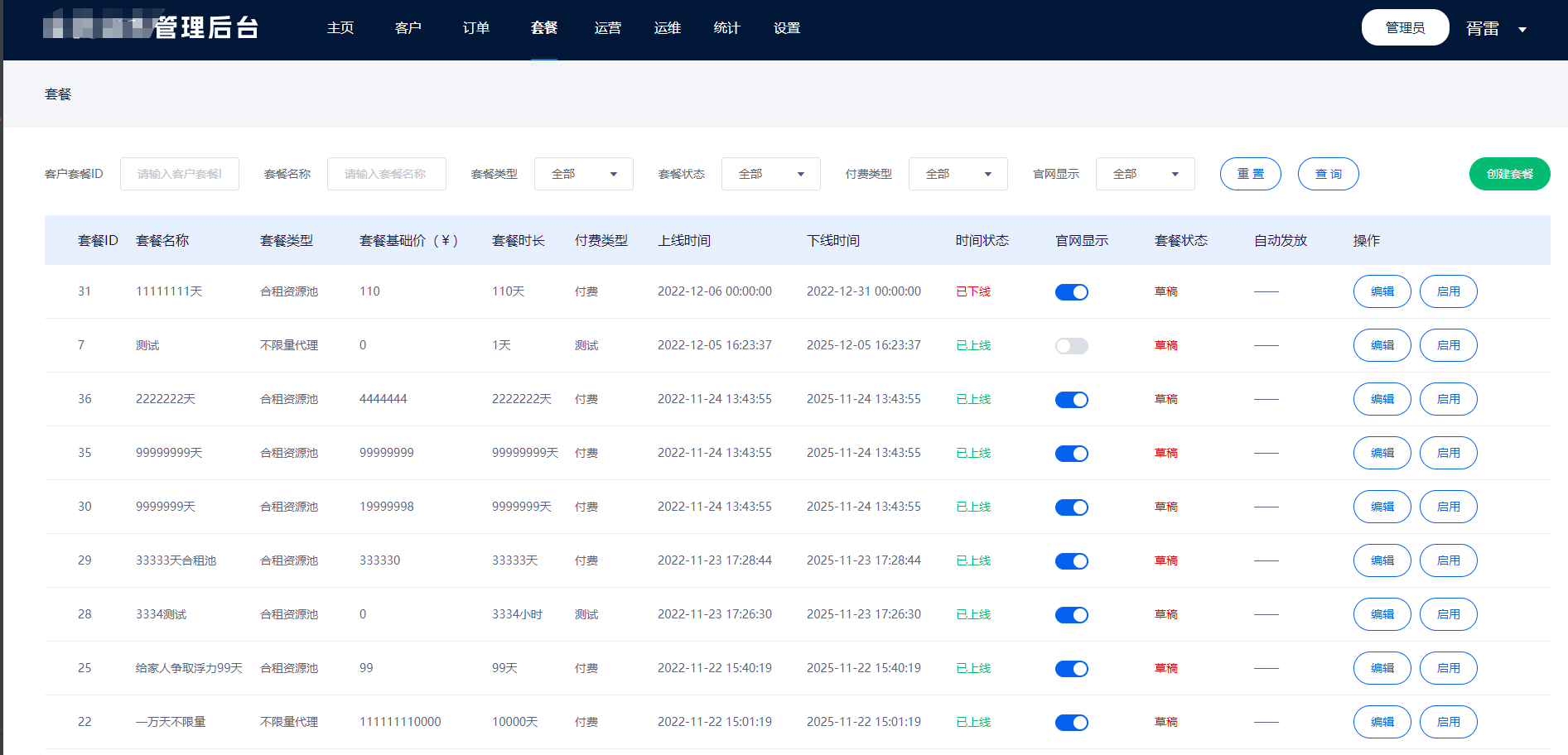The image size is (1568, 755).
Task: Focus the 套餐名称 input field
Action: point(387,174)
